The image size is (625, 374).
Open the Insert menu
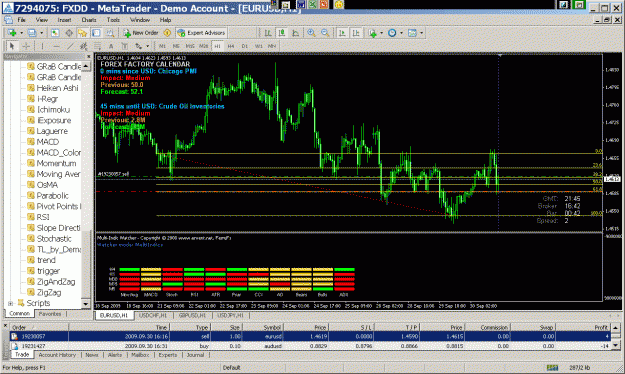pos(65,20)
